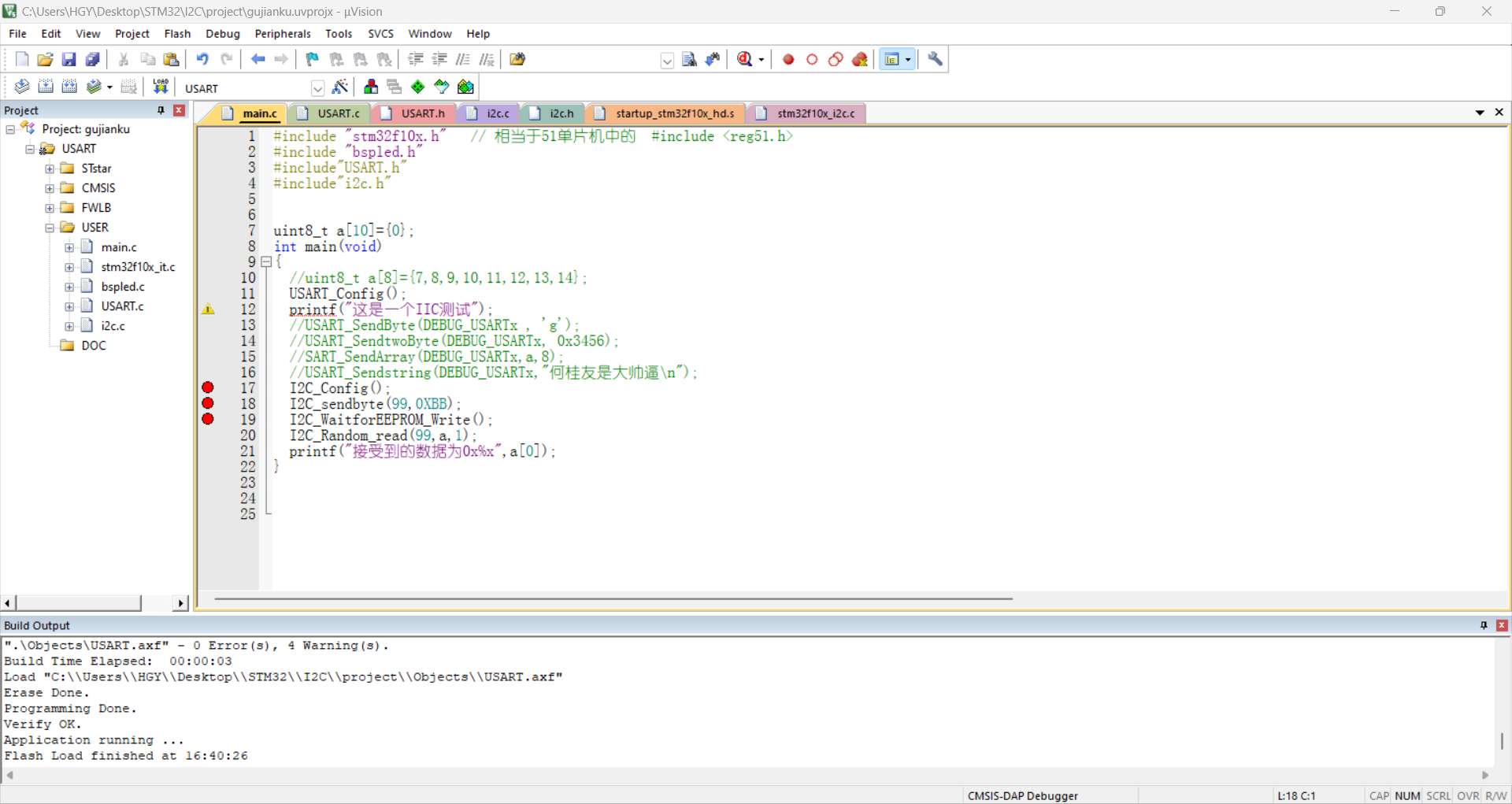Switch to stm32f10x_i2c.c tab
1512x804 pixels.
coord(807,113)
